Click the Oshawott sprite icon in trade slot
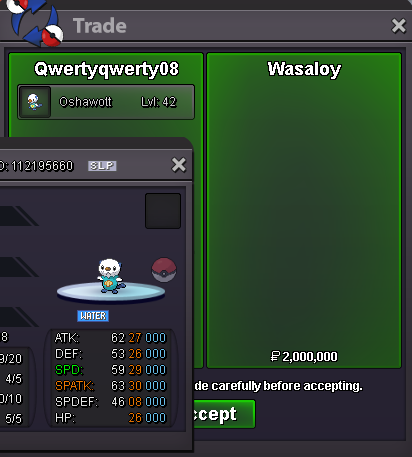 click(35, 102)
